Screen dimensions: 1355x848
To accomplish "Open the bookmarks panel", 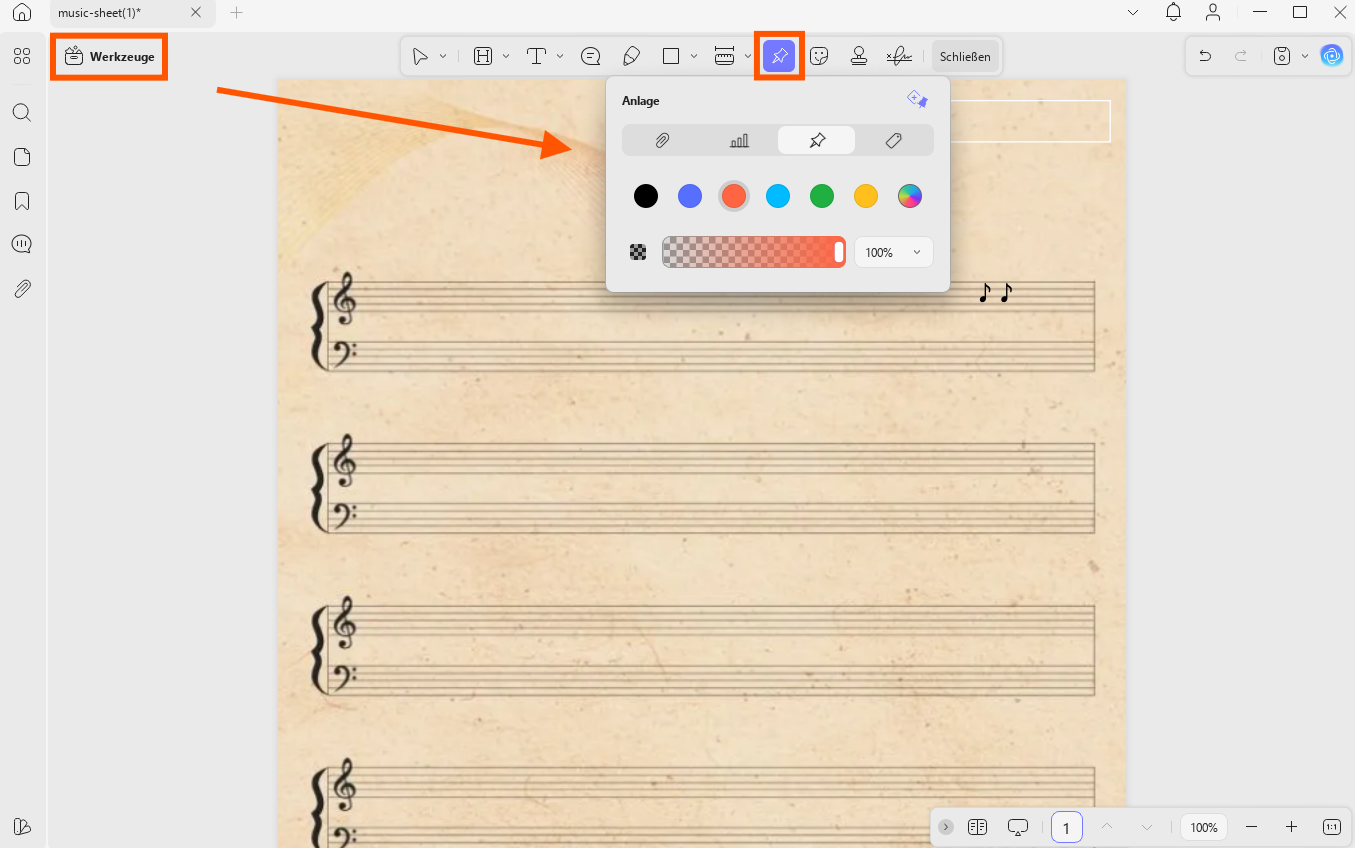I will (22, 201).
